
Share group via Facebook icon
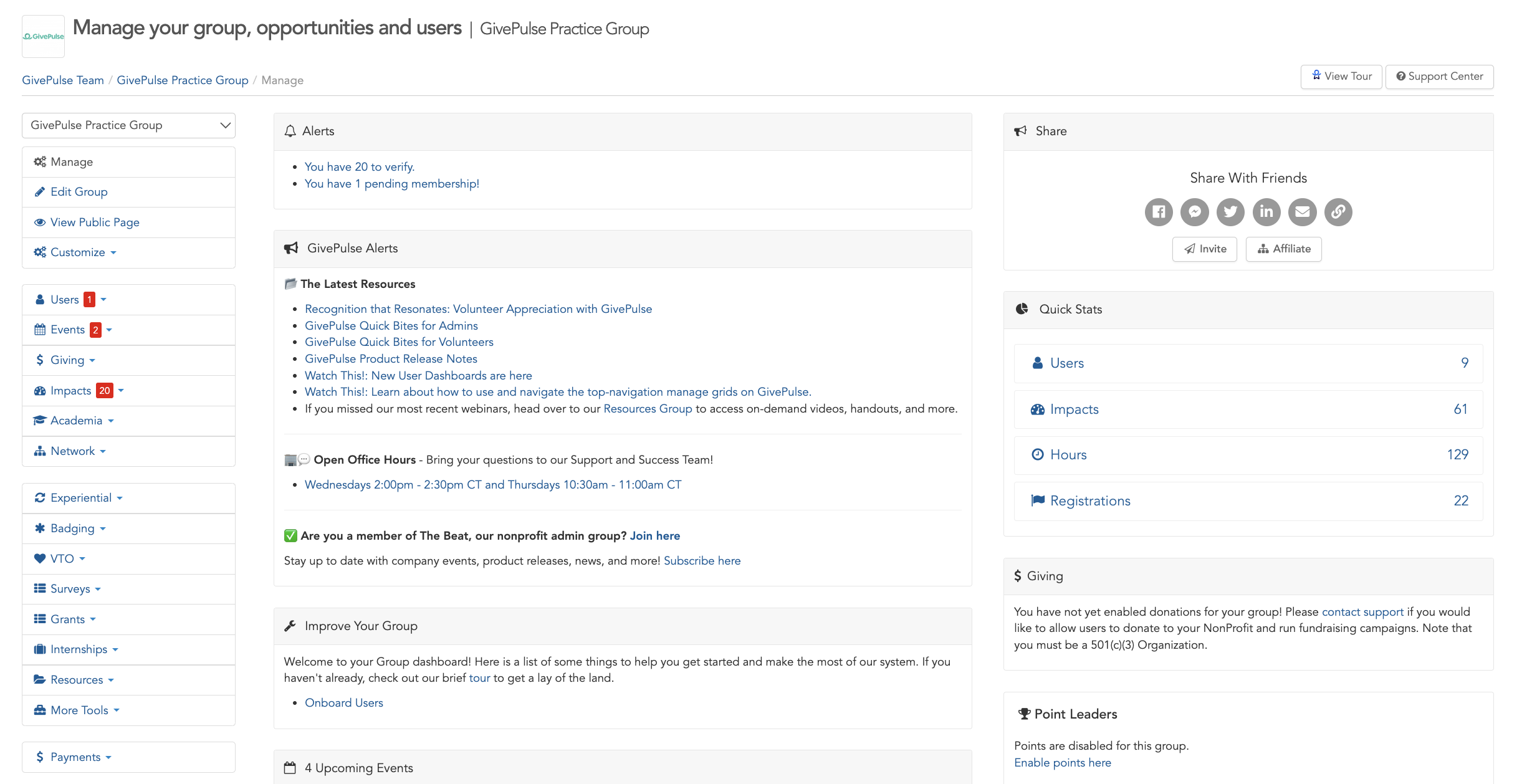click(1159, 212)
